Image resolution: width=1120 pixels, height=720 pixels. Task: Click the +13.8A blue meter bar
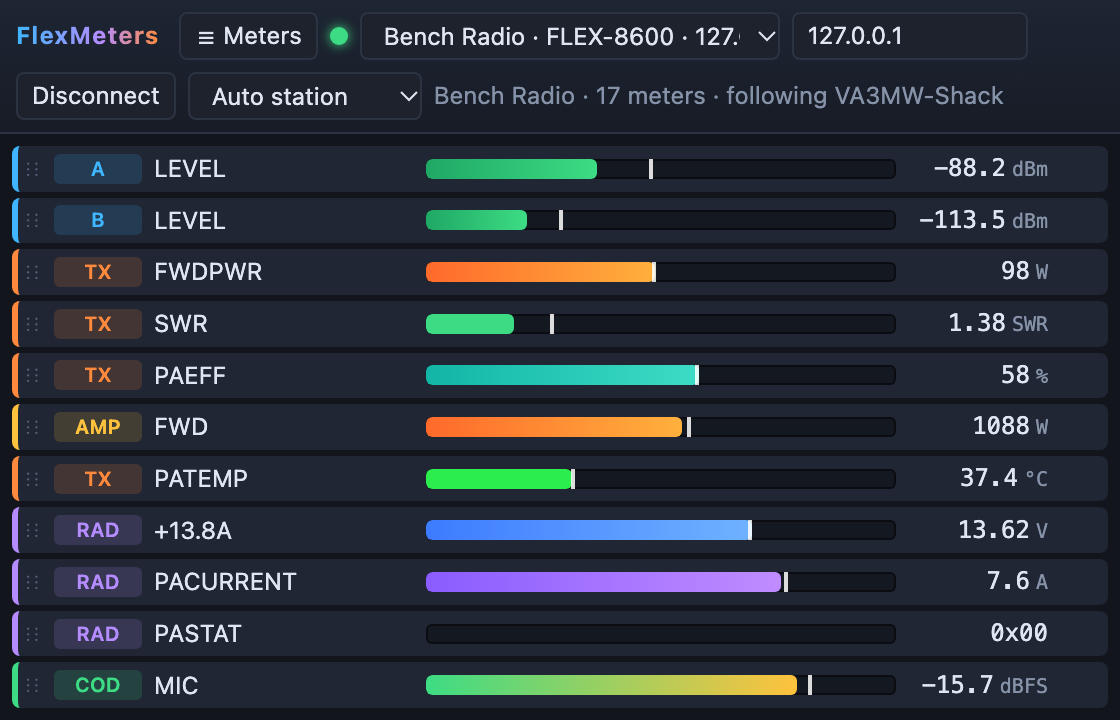click(x=661, y=530)
